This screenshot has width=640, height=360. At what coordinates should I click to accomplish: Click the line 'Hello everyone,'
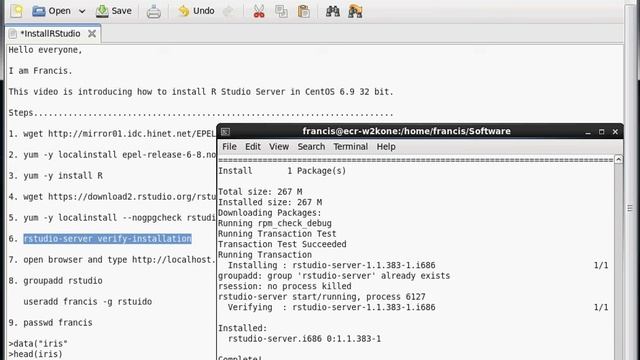[45, 50]
